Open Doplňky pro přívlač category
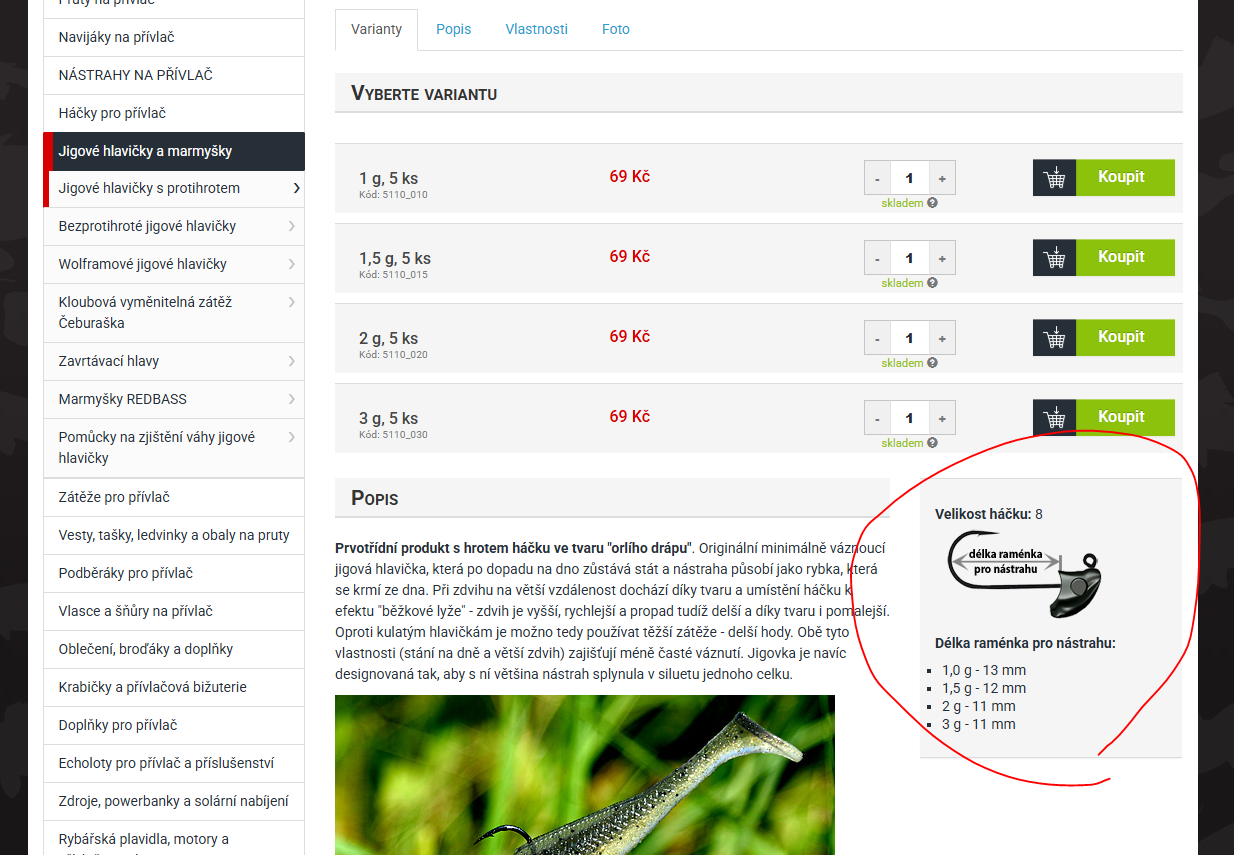 (174, 725)
